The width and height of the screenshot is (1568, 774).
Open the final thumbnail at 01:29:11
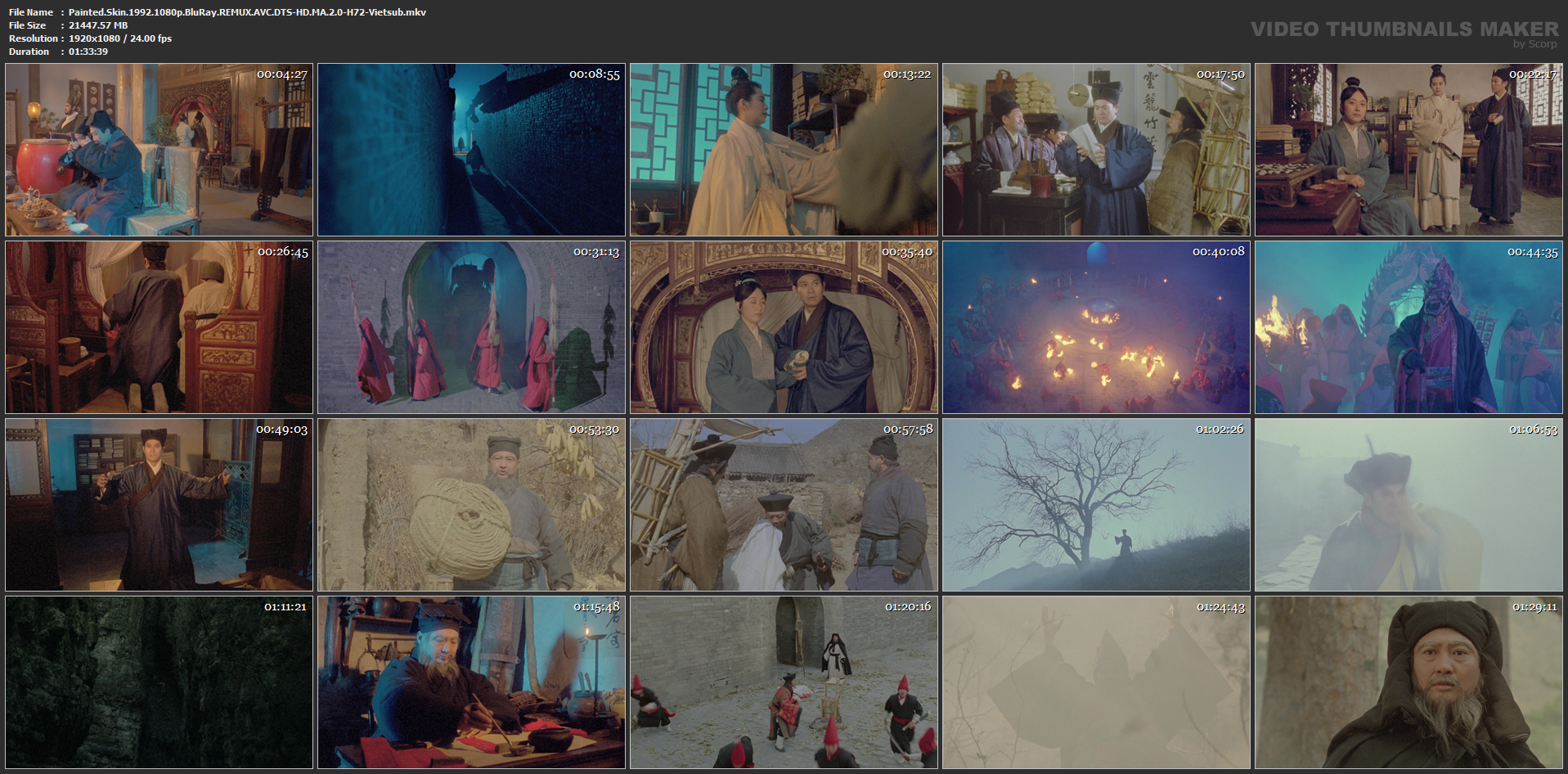pyautogui.click(x=1409, y=682)
